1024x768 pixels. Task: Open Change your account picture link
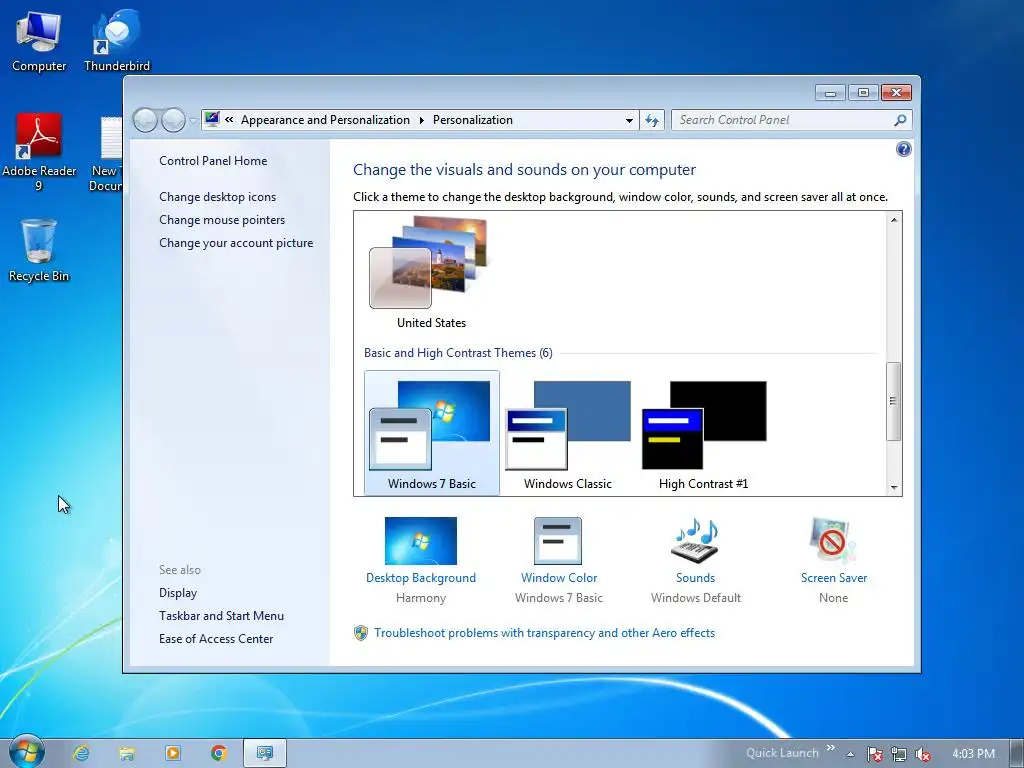[236, 243]
